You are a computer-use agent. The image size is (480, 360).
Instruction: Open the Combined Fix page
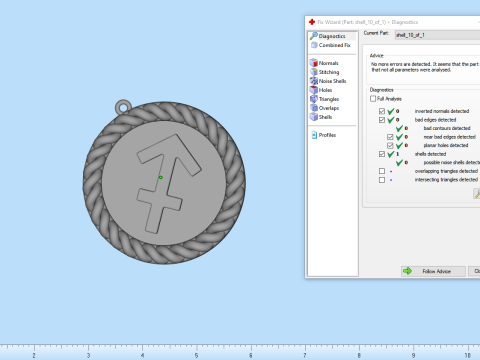(x=331, y=45)
